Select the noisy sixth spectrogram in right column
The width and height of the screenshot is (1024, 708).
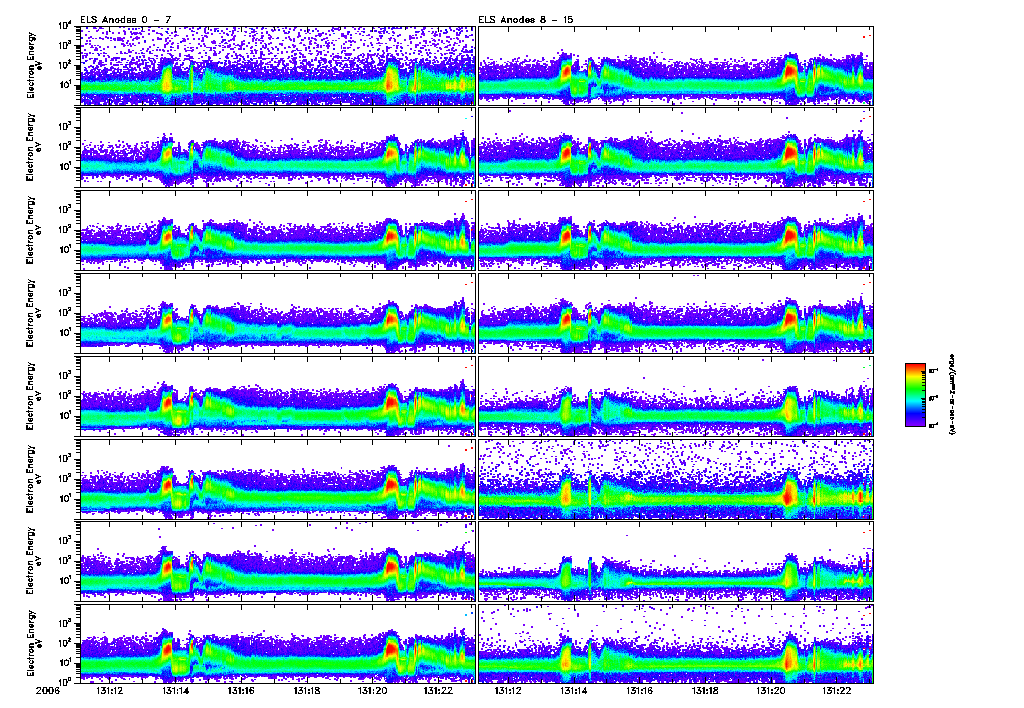[x=676, y=479]
